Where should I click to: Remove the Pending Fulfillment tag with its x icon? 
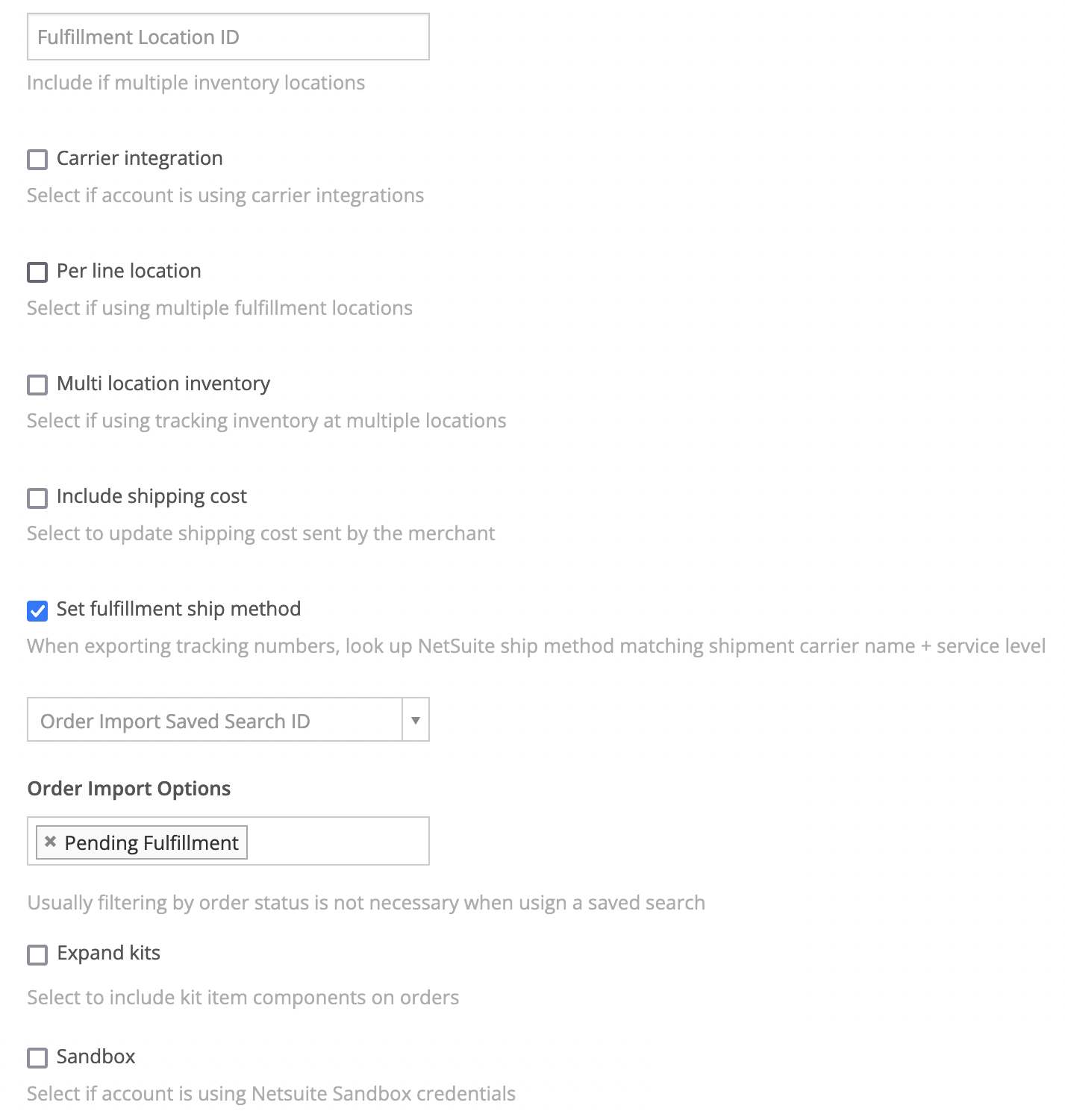pyautogui.click(x=50, y=842)
